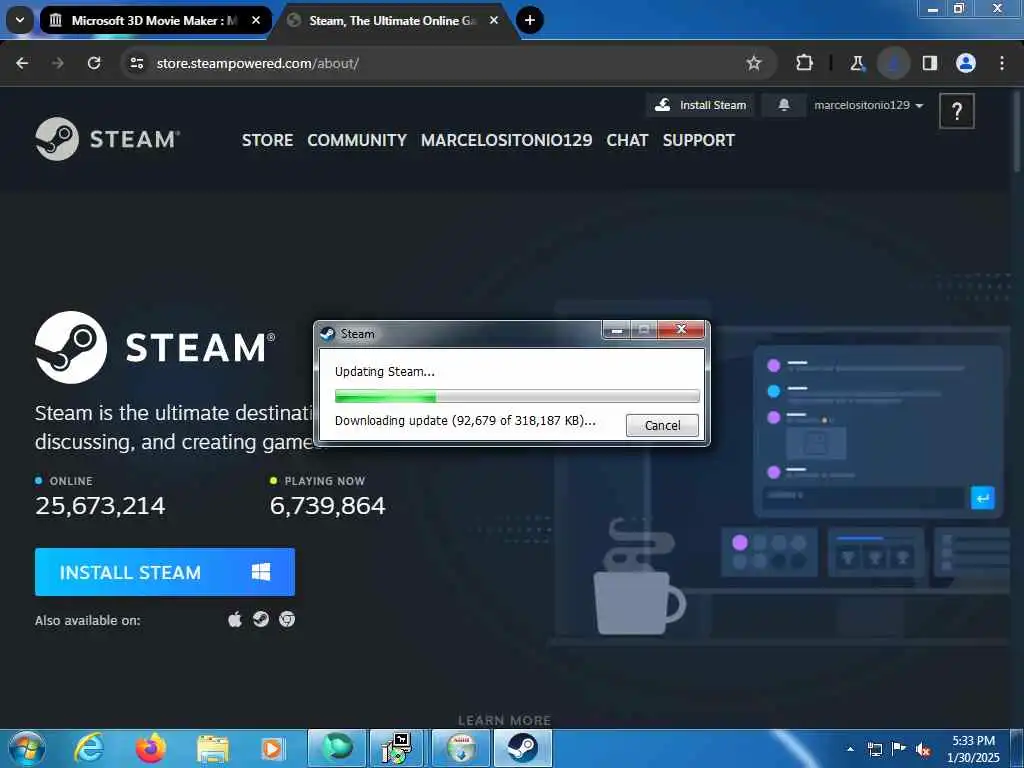Open the muted volume tray icon

point(922,749)
